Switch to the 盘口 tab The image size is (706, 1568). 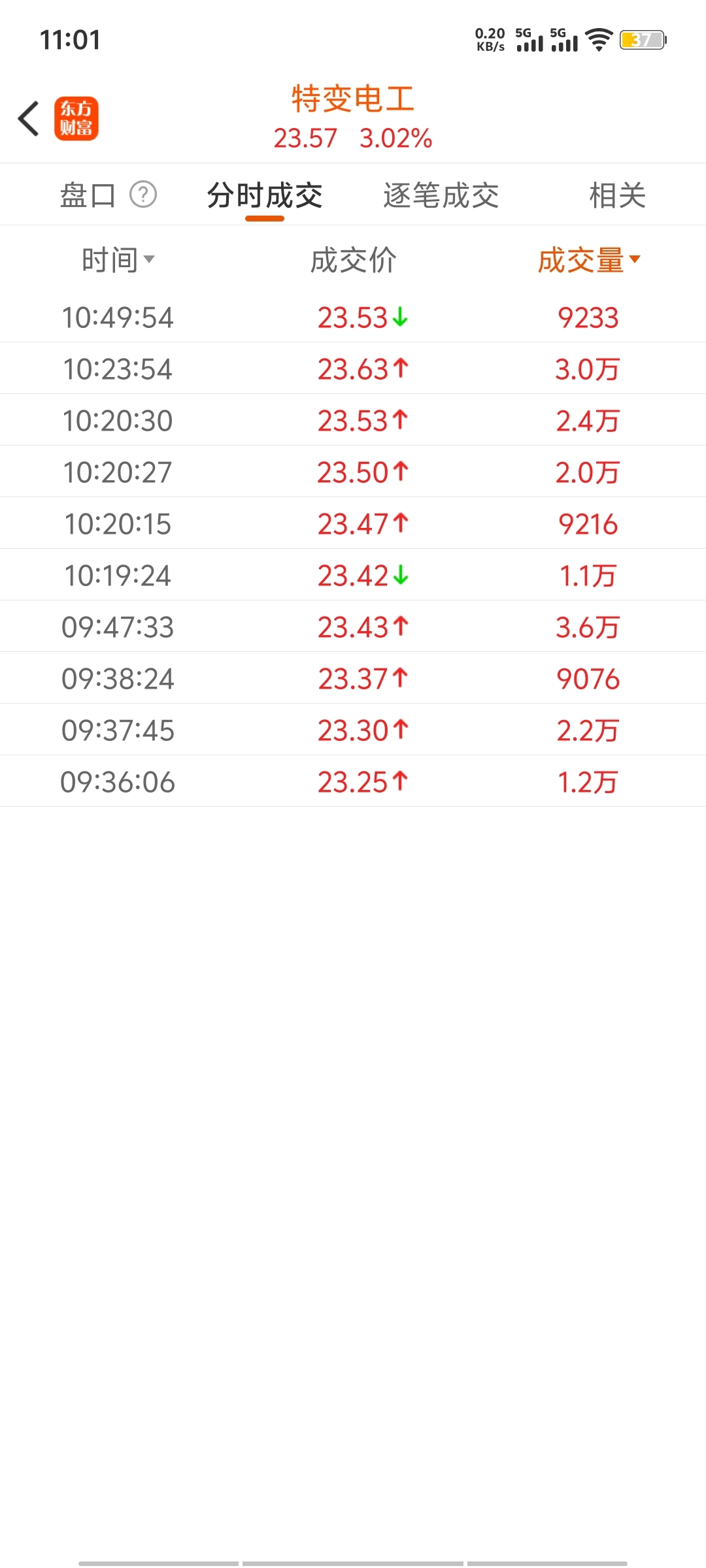88,195
